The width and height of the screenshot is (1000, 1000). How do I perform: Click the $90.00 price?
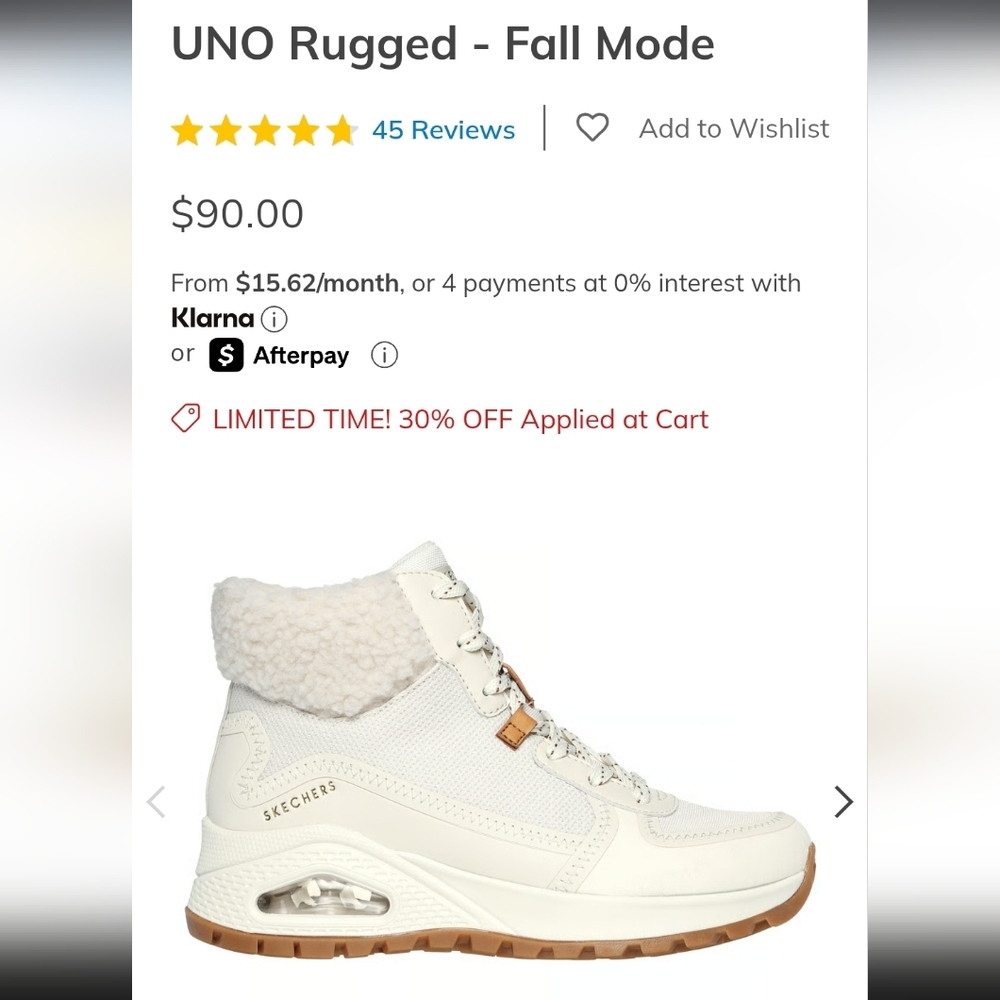[x=237, y=213]
